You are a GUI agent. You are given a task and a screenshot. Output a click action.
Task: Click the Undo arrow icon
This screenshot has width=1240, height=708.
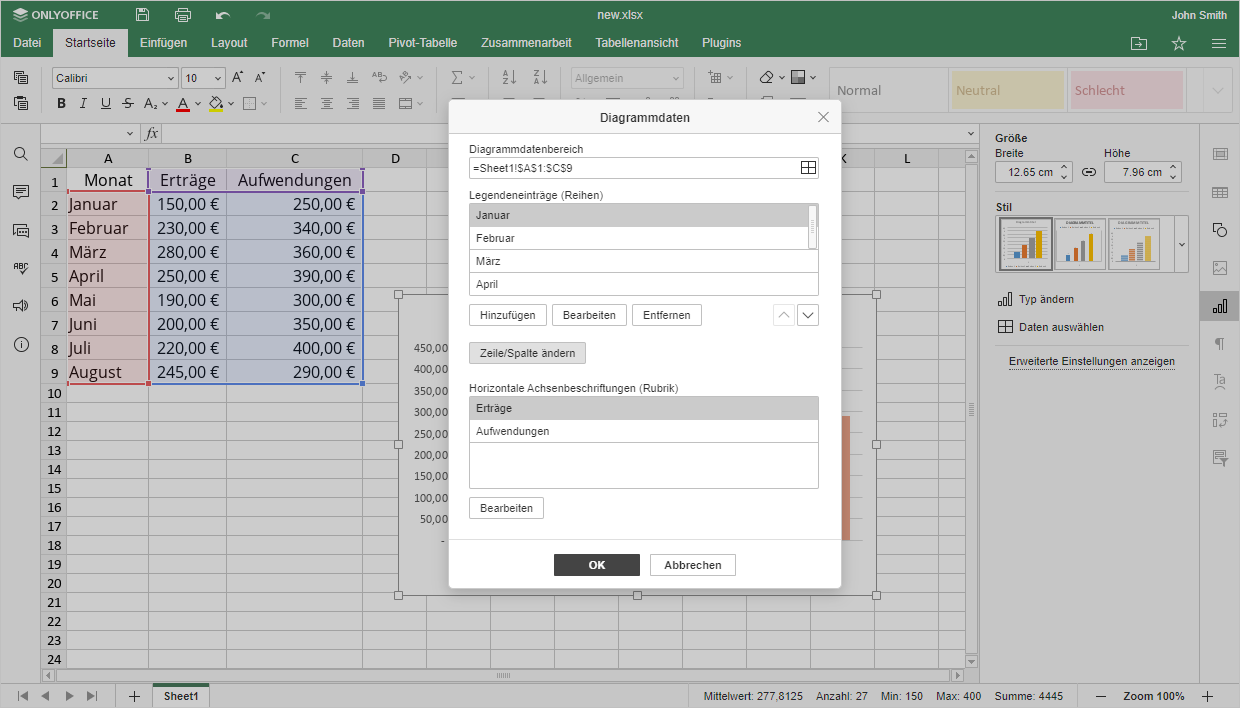point(223,15)
